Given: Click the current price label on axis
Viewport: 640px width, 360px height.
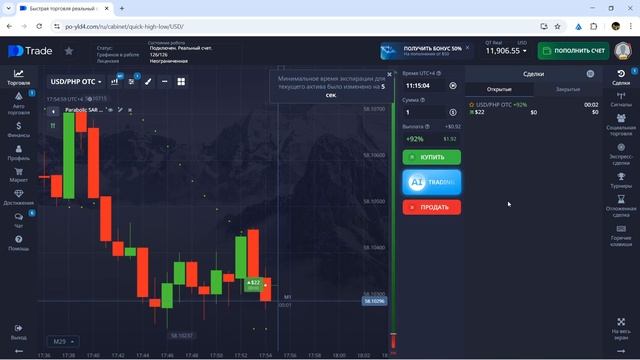Looking at the screenshot, I should click(374, 301).
